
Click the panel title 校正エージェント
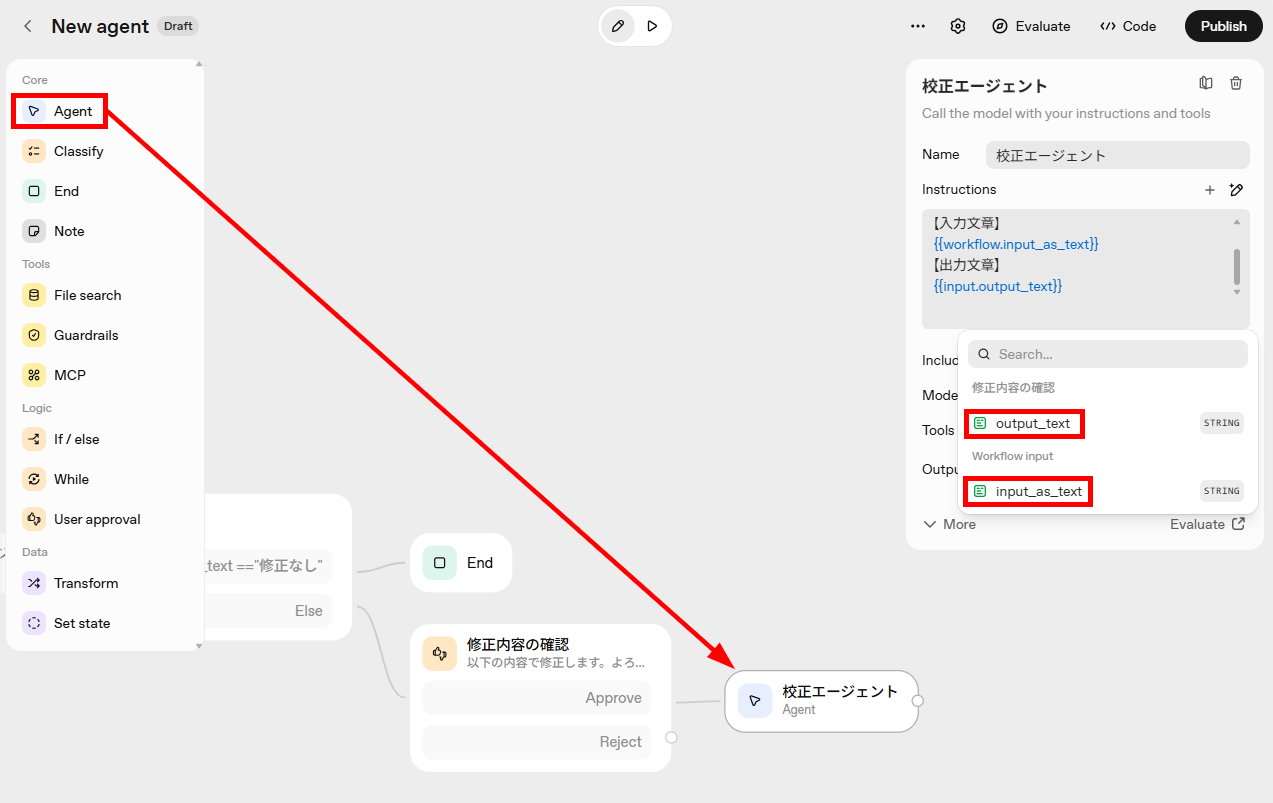984,86
